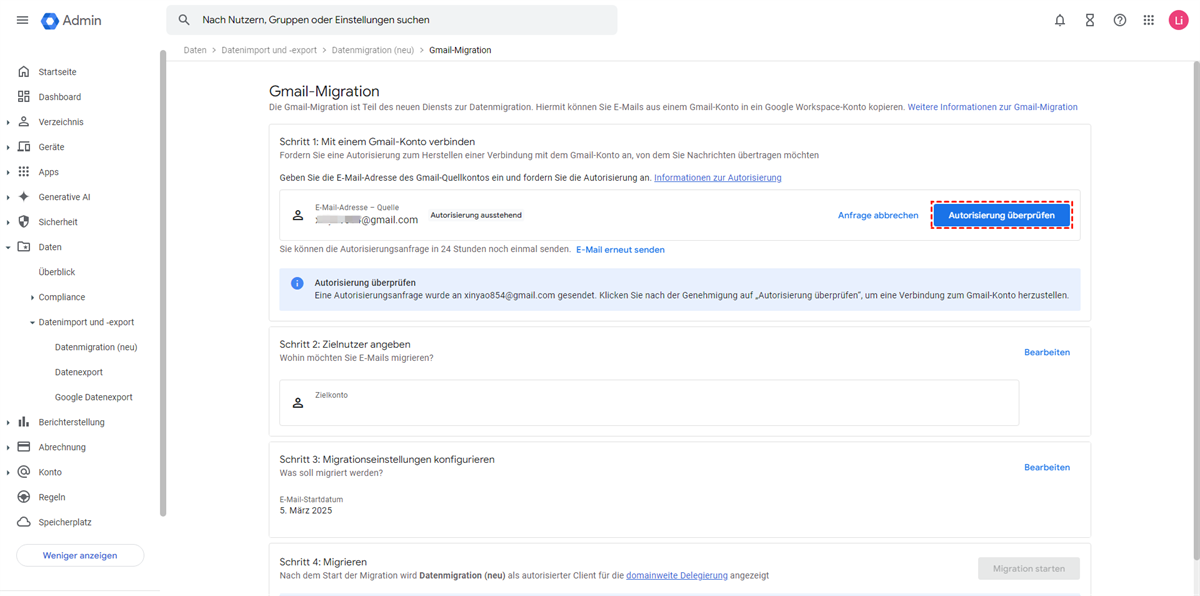Click the user account avatar
Viewport: 1200px width, 596px height.
pos(1178,20)
